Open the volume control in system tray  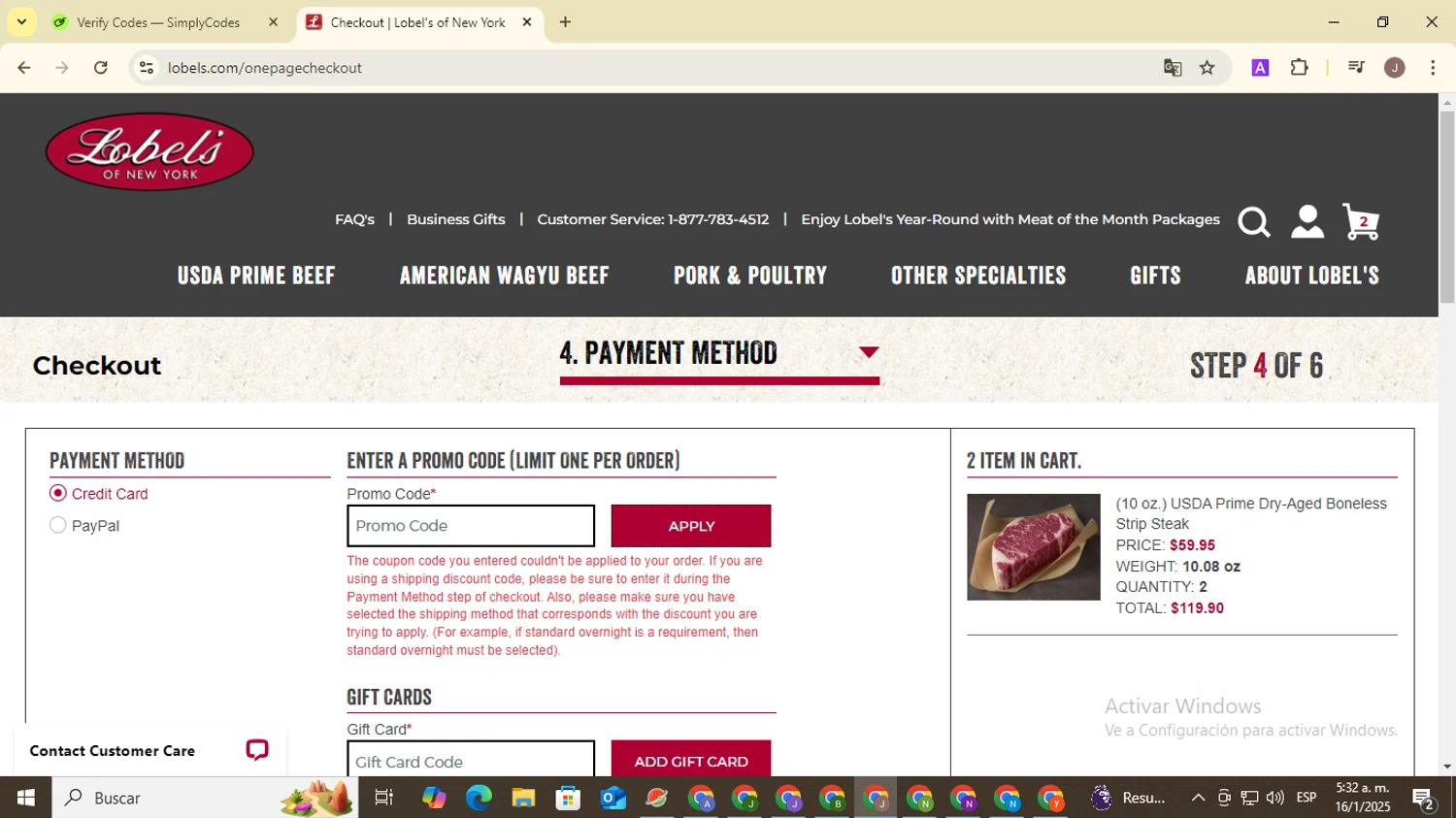tap(1275, 798)
